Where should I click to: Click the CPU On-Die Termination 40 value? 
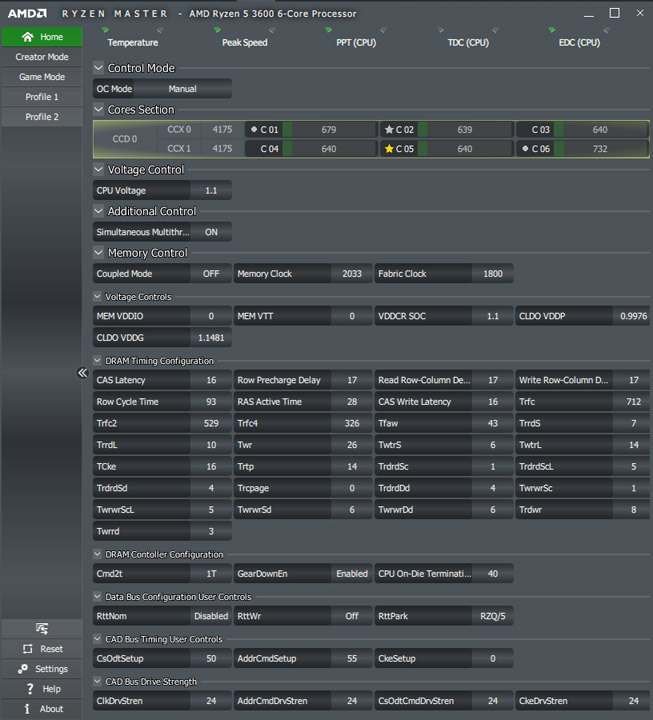(x=493, y=574)
